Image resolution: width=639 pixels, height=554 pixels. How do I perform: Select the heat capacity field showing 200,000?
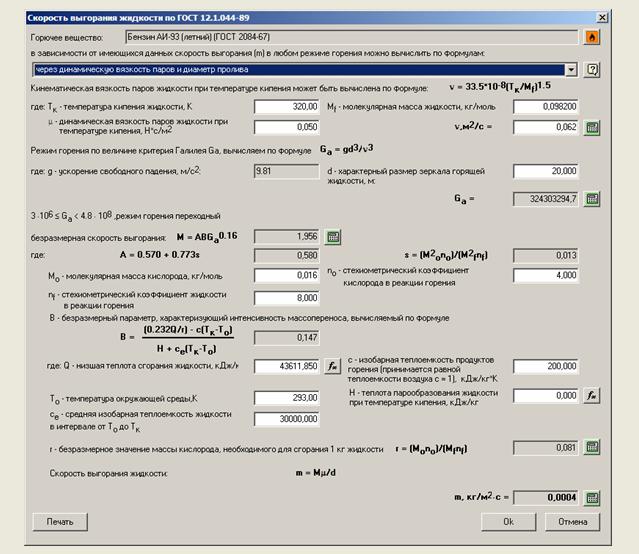pyautogui.click(x=546, y=366)
